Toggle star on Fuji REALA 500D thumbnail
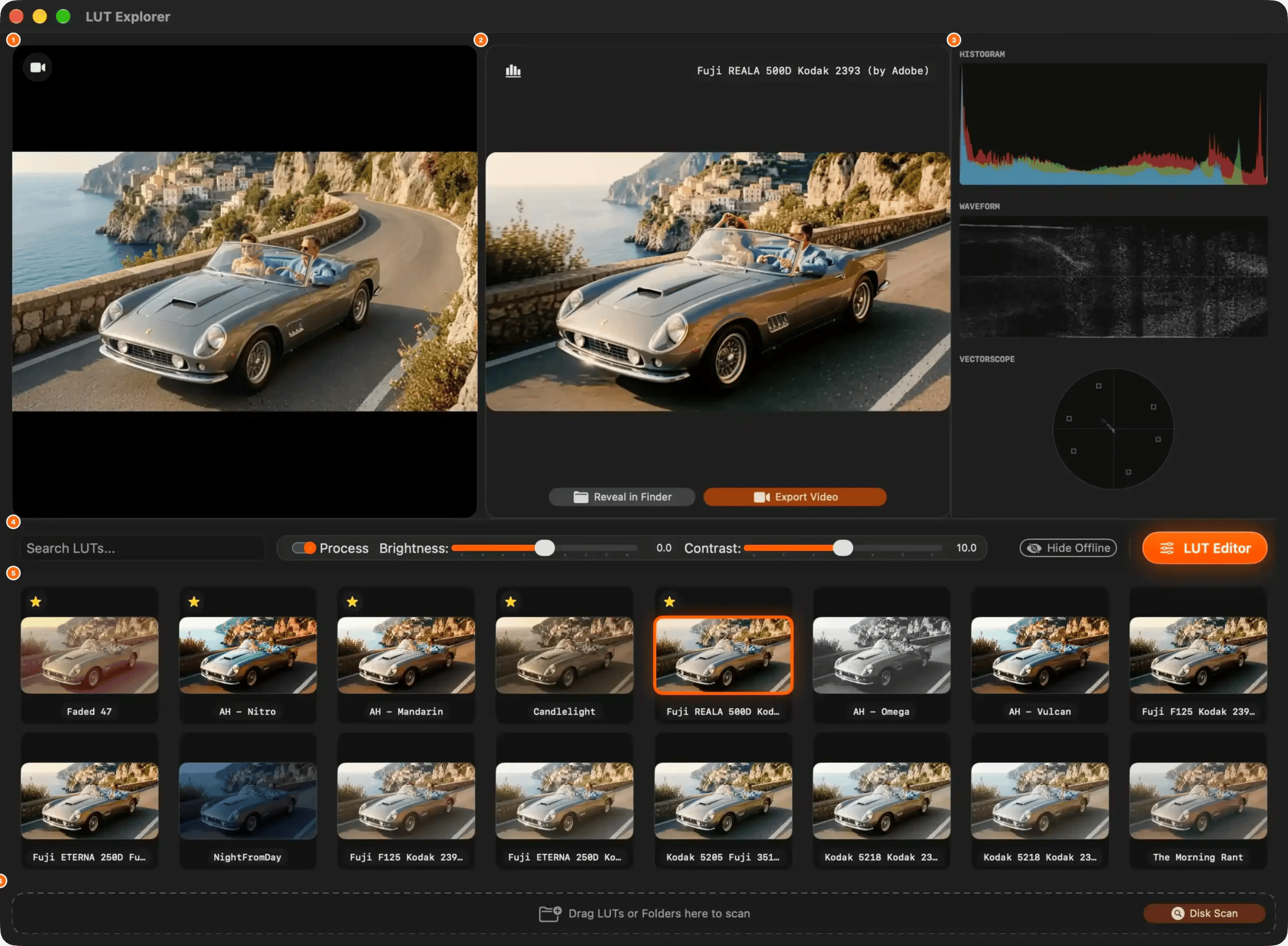1288x946 pixels. pyautogui.click(x=669, y=601)
